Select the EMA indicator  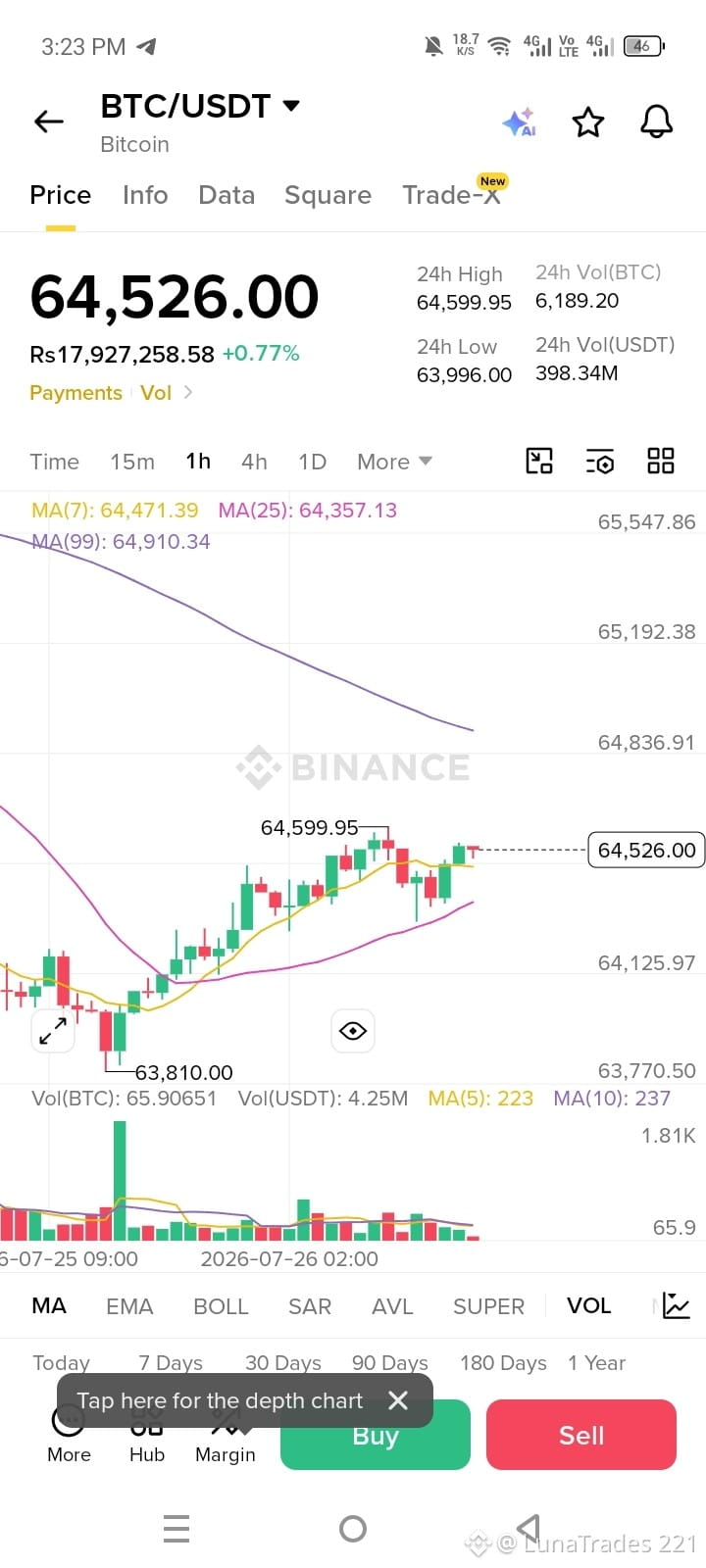point(129,1306)
